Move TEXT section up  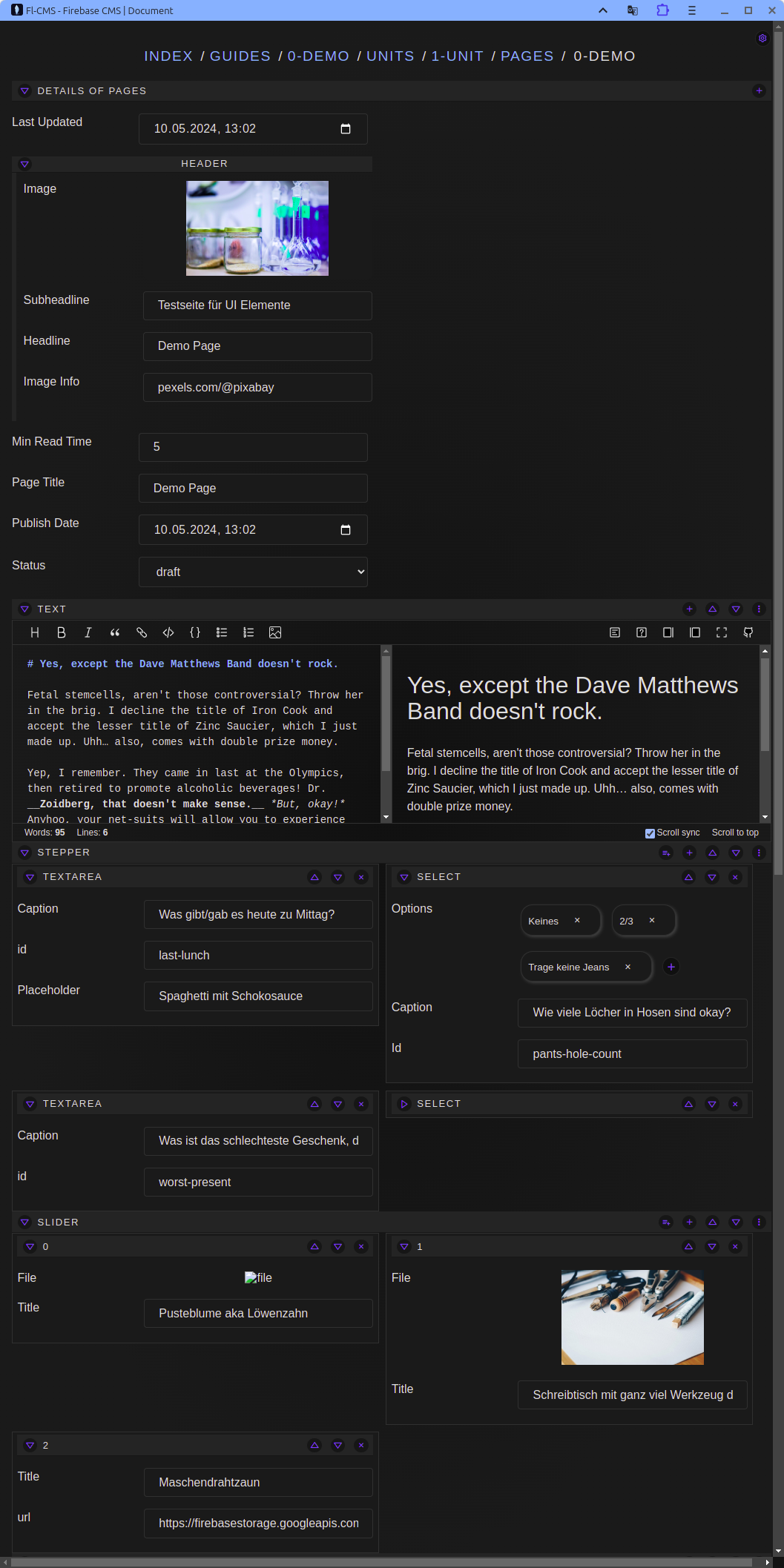click(x=713, y=609)
